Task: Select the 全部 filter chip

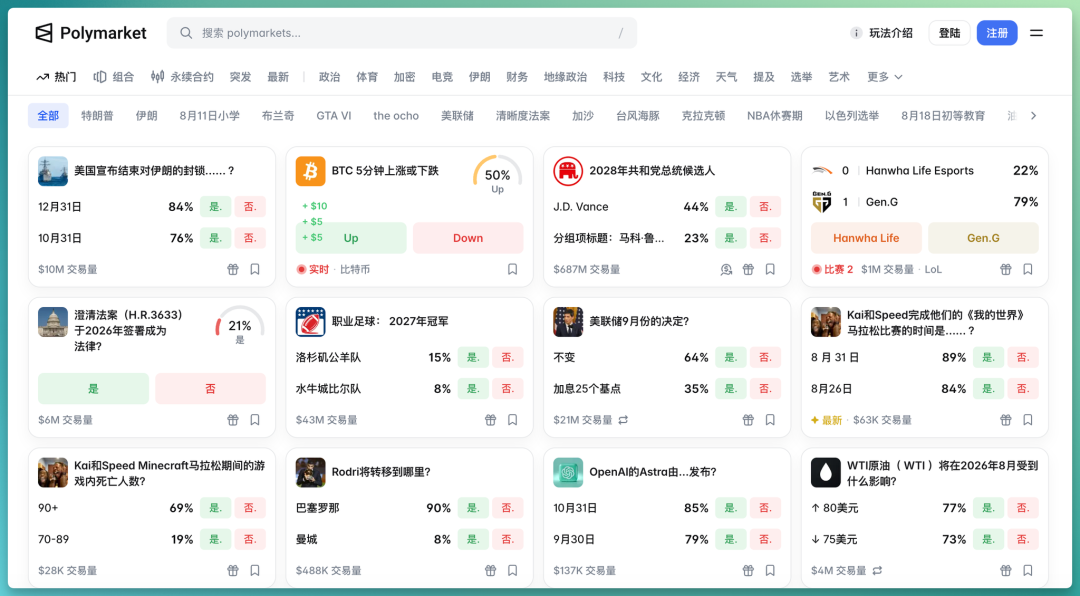Action: click(48, 116)
